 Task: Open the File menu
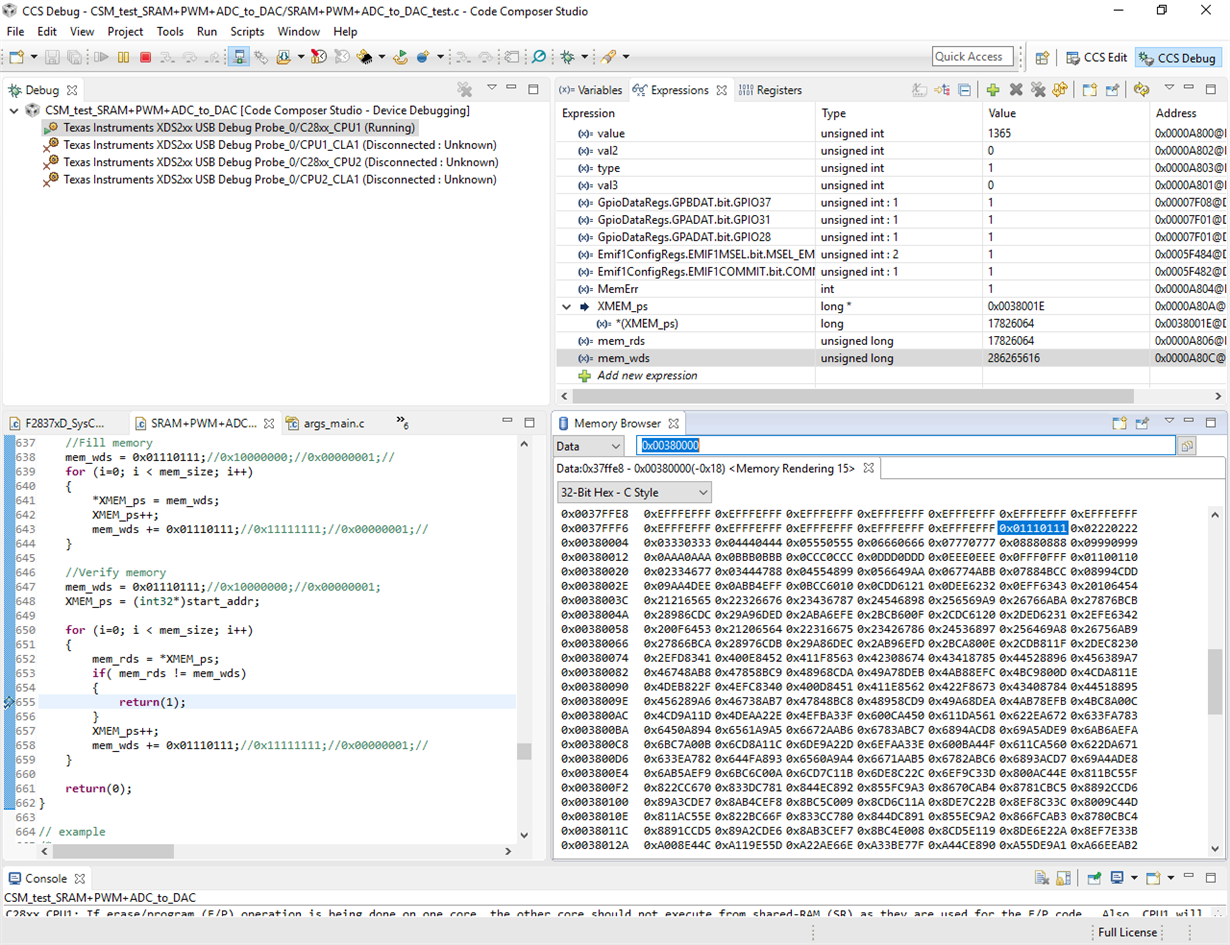tap(15, 31)
